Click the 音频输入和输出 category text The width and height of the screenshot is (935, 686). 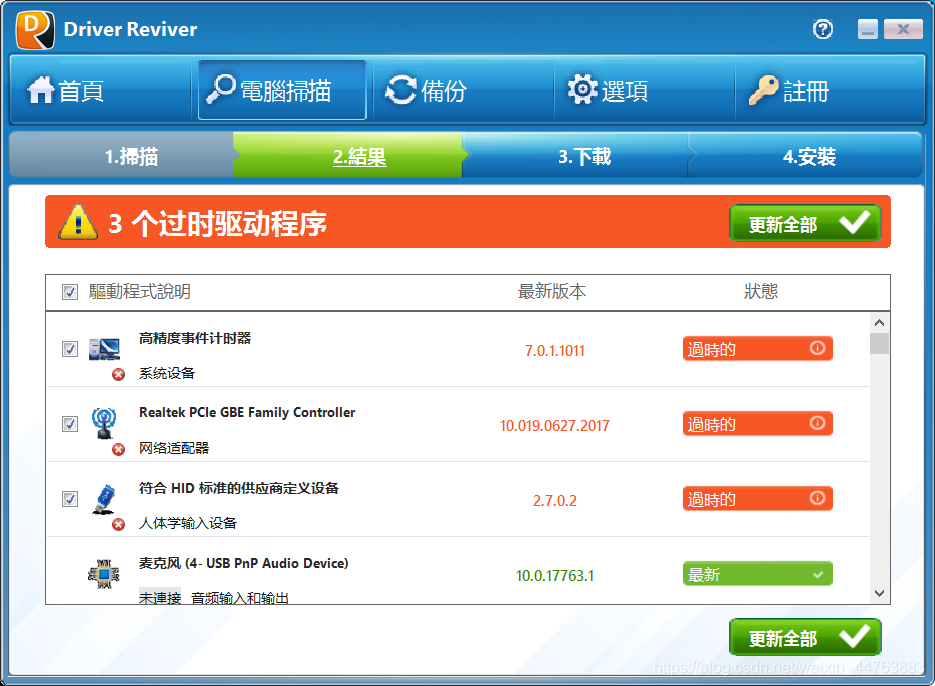click(x=240, y=598)
